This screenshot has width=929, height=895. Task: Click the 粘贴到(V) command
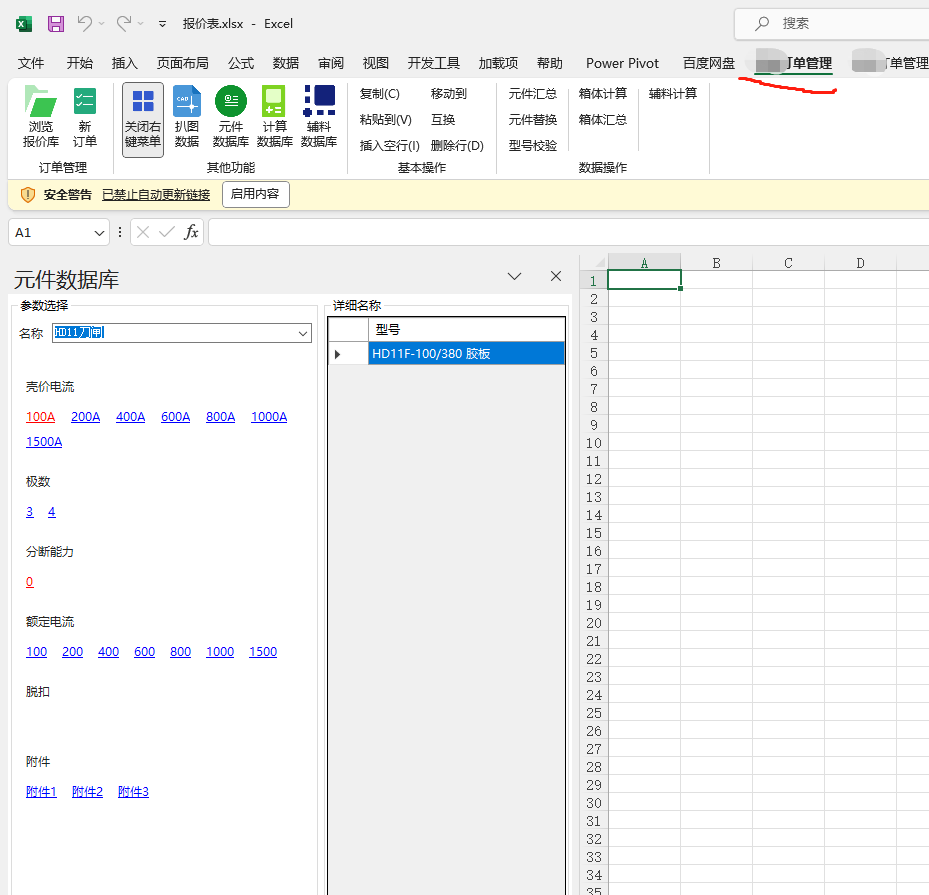pos(386,120)
